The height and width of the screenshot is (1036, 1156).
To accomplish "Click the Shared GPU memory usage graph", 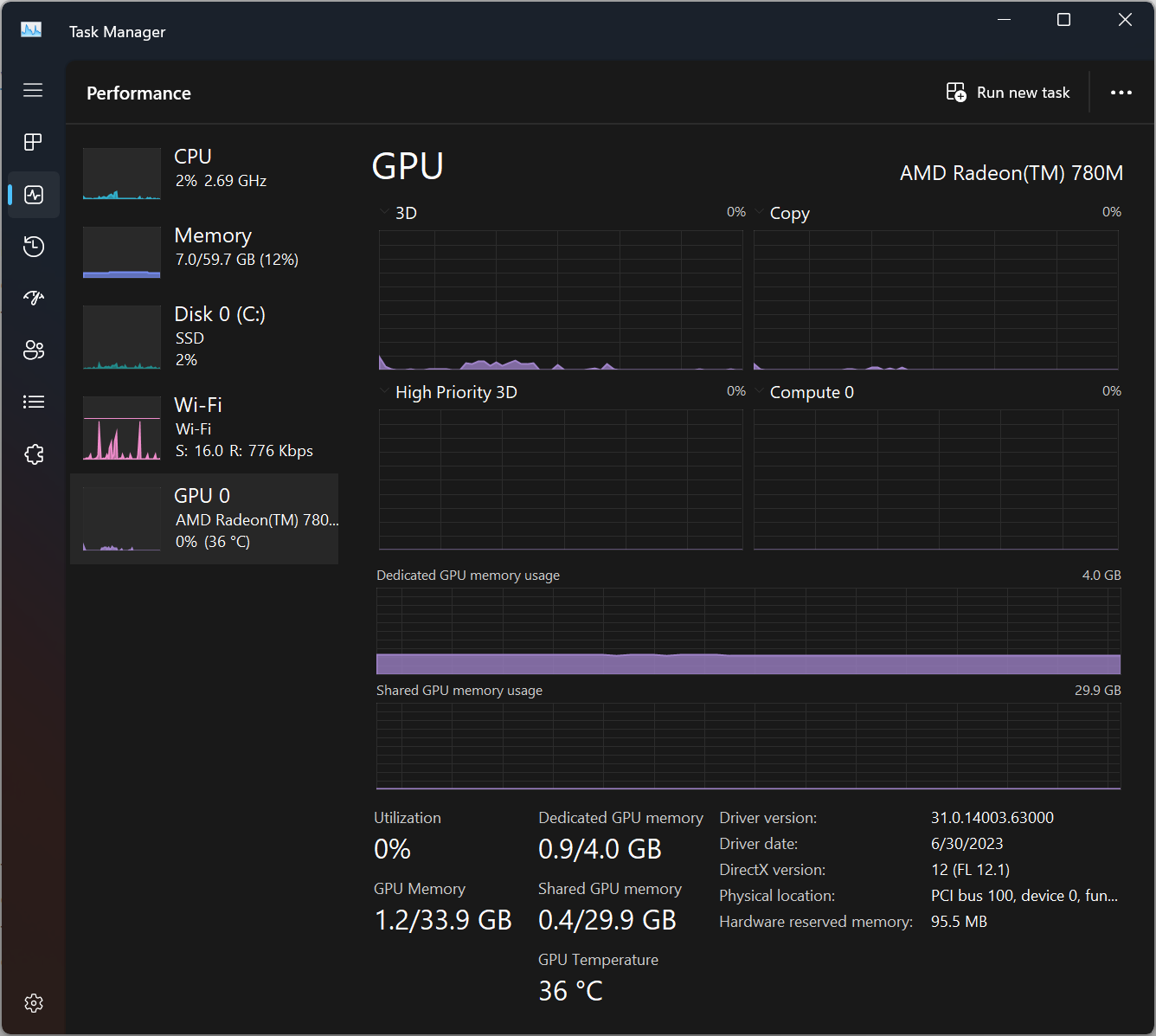I will (748, 746).
